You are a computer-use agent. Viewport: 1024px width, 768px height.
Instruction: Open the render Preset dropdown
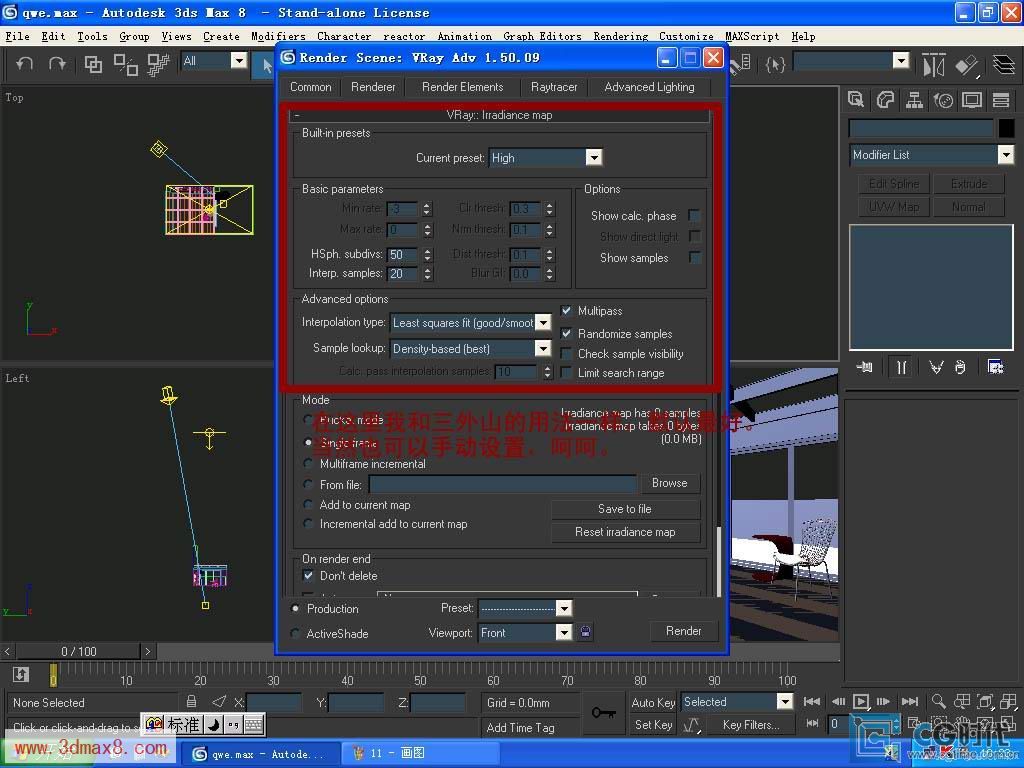(564, 608)
